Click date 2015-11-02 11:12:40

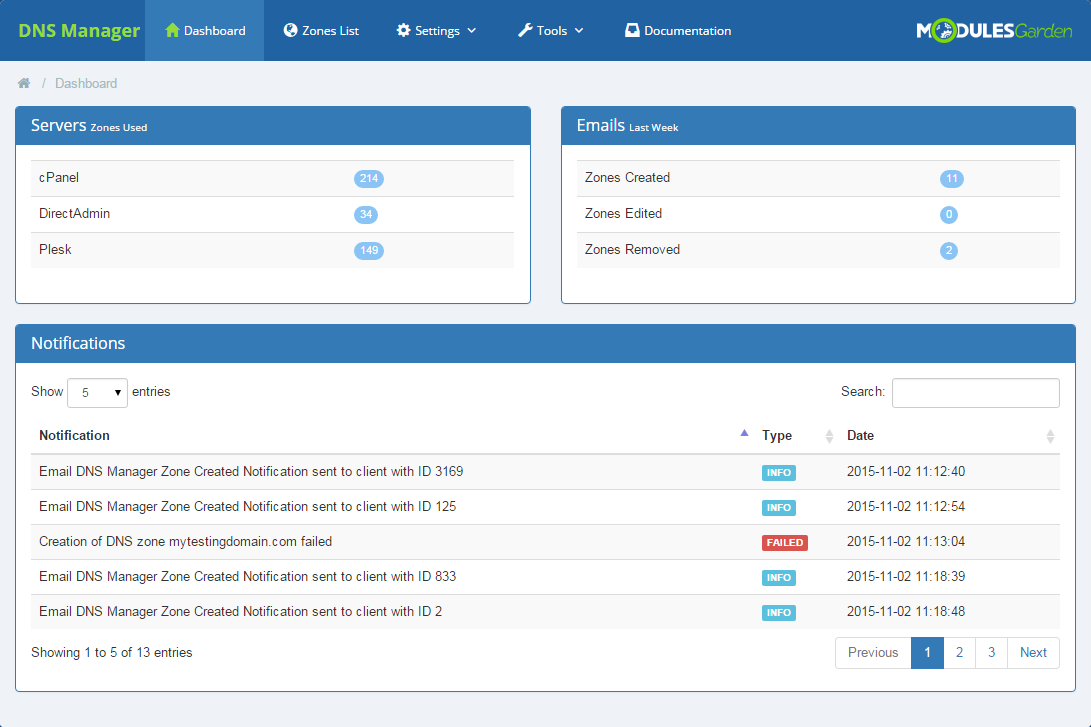point(906,472)
